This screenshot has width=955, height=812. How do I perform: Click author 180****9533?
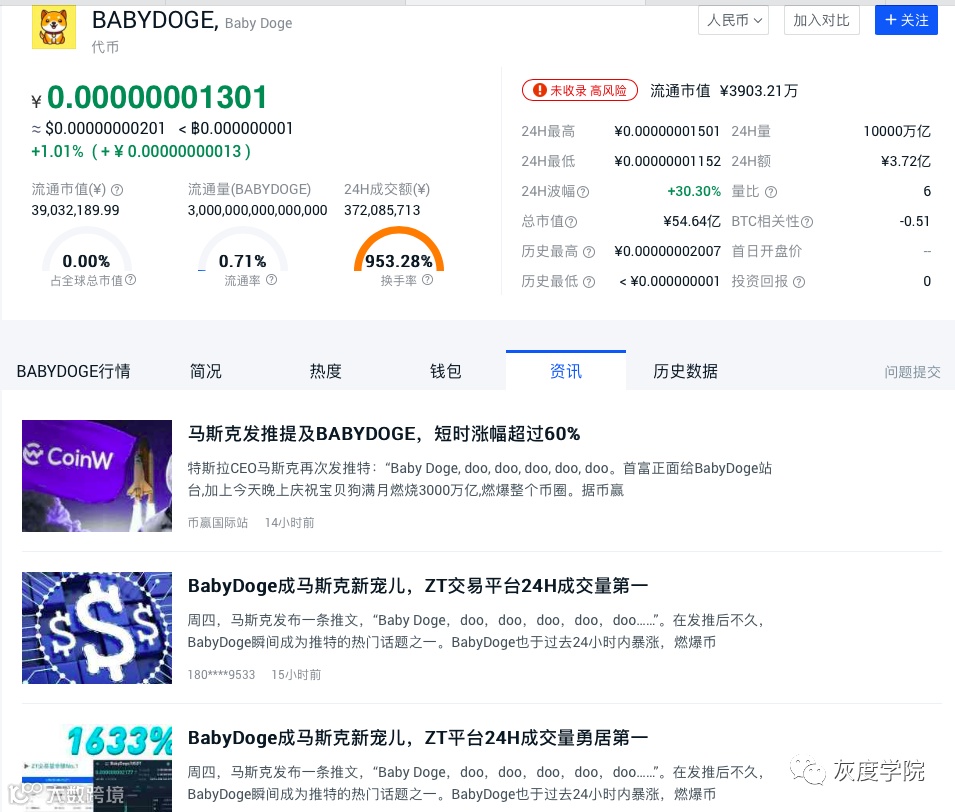(221, 675)
